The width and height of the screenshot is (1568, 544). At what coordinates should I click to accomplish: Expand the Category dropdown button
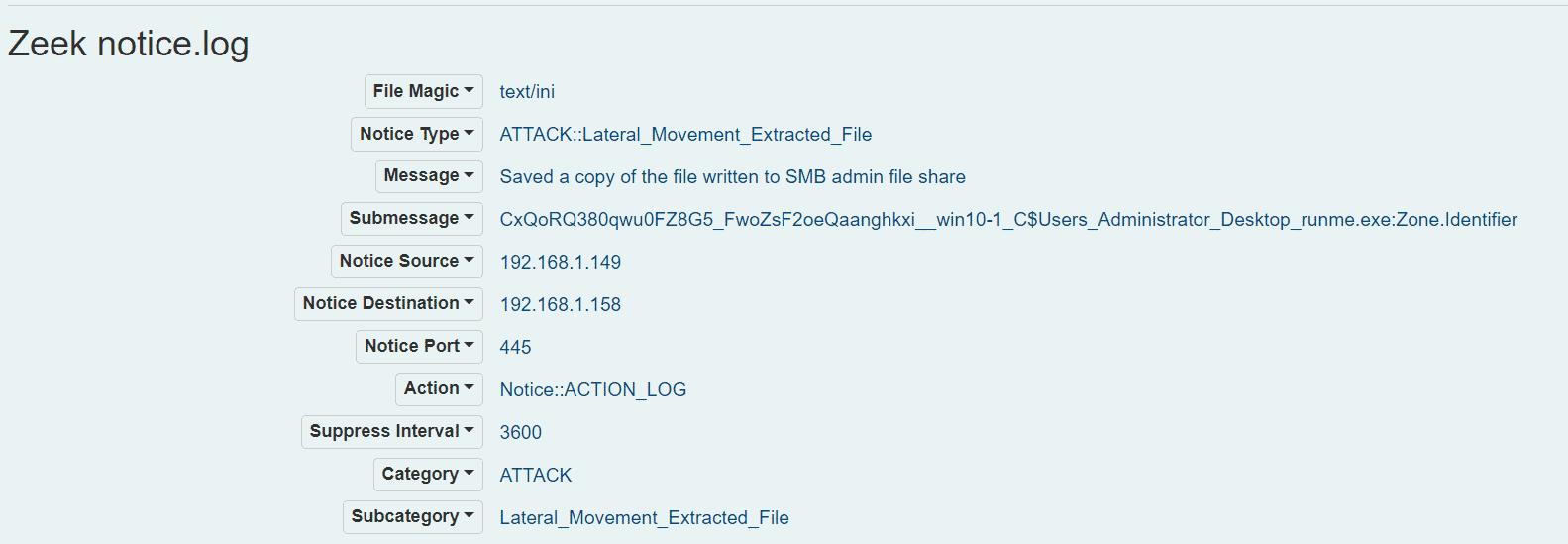[x=427, y=475]
